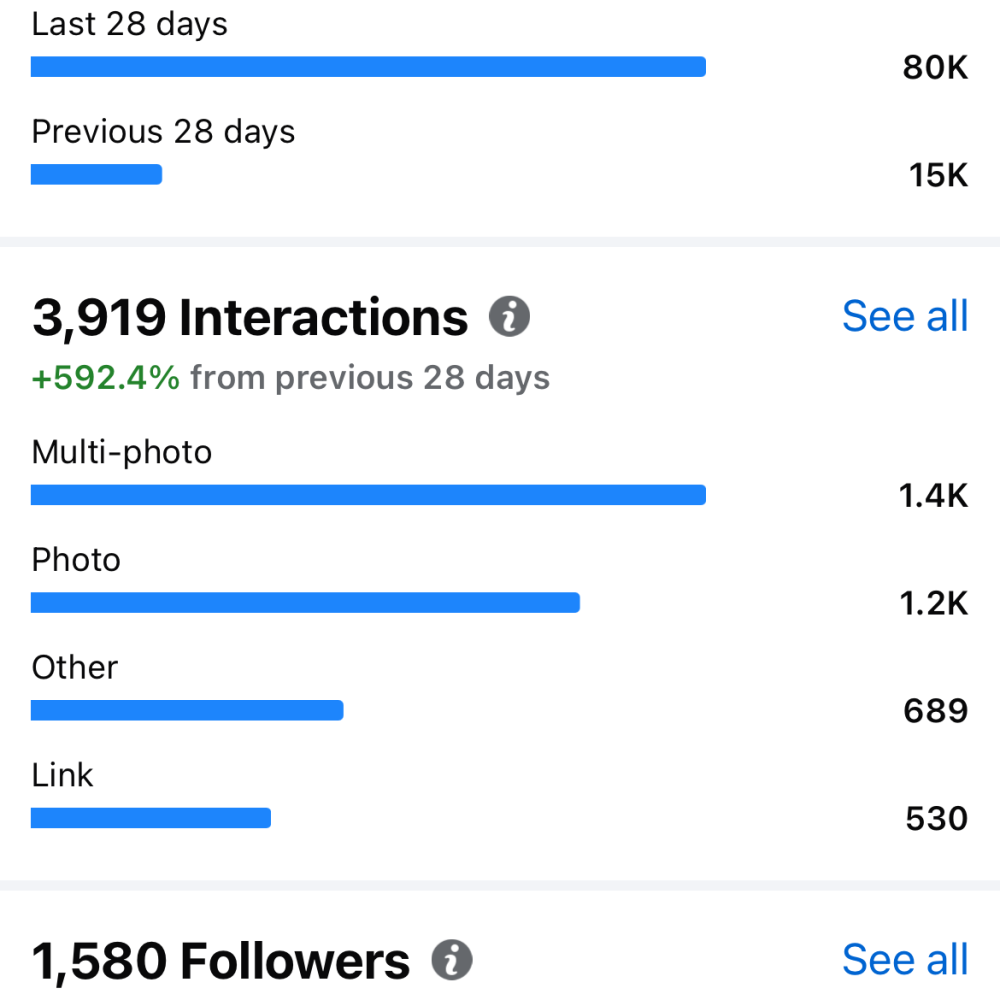Open See all for Followers
This screenshot has height=1000, width=1000.
tap(905, 960)
